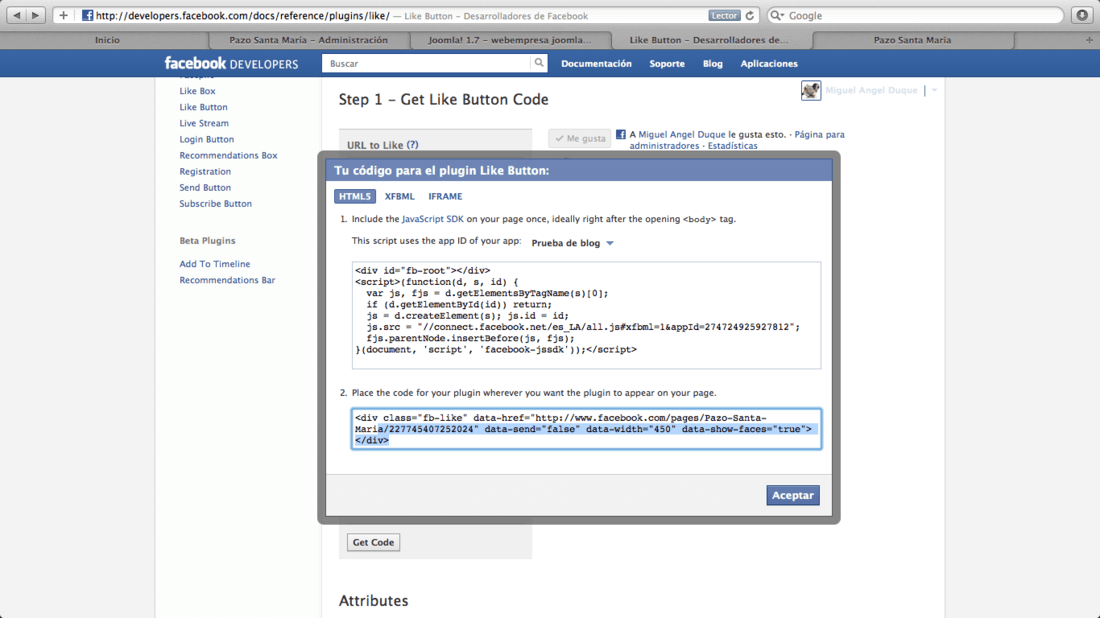Click the URL to Like help (?) link
This screenshot has height=618, width=1100.
(x=412, y=145)
